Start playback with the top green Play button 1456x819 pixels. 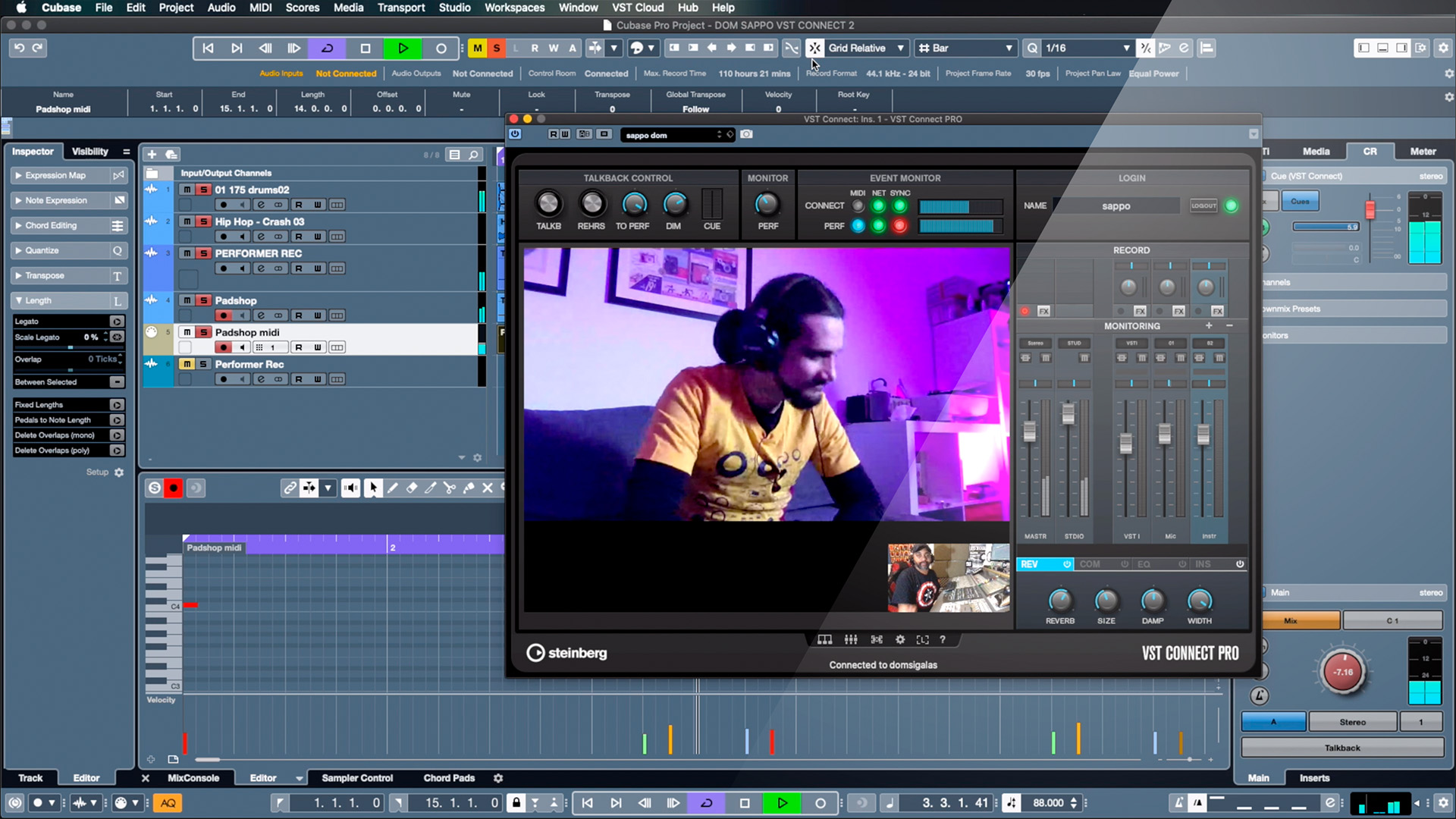pos(403,48)
